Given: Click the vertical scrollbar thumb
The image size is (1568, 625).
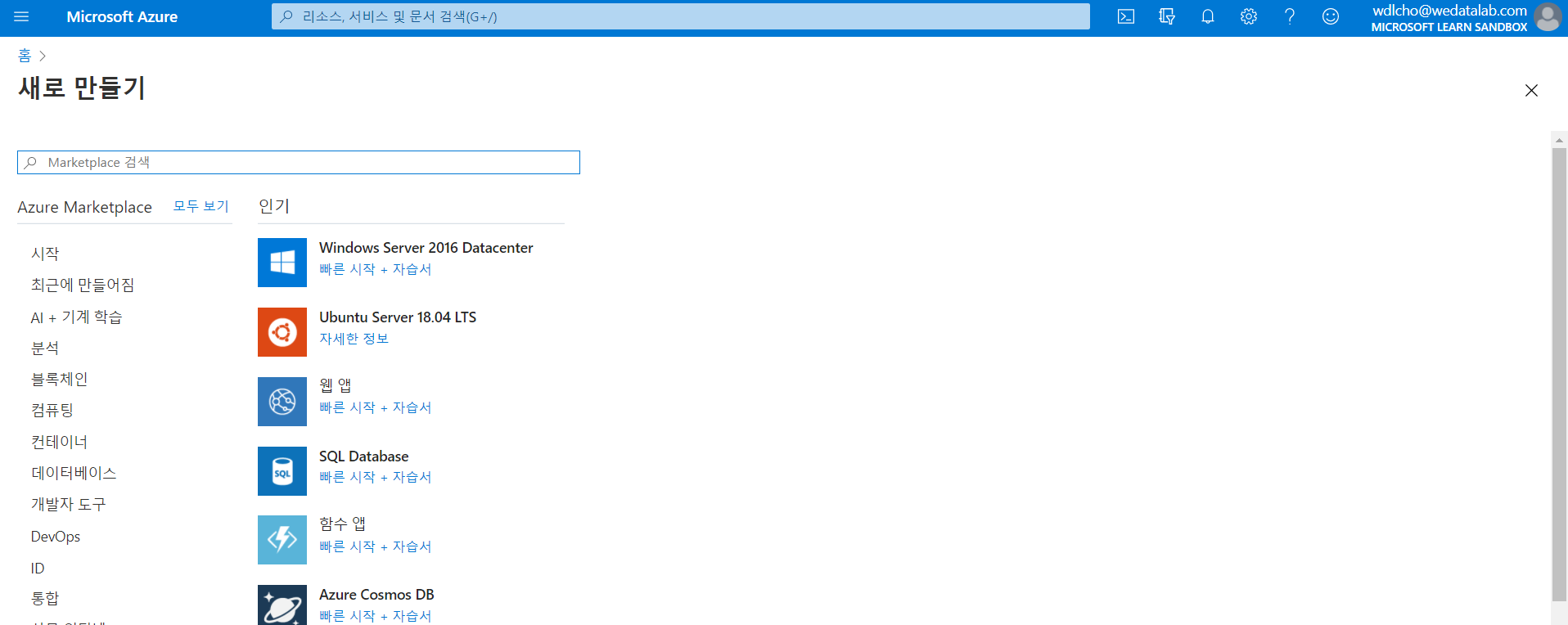Looking at the screenshot, I should tap(1559, 375).
